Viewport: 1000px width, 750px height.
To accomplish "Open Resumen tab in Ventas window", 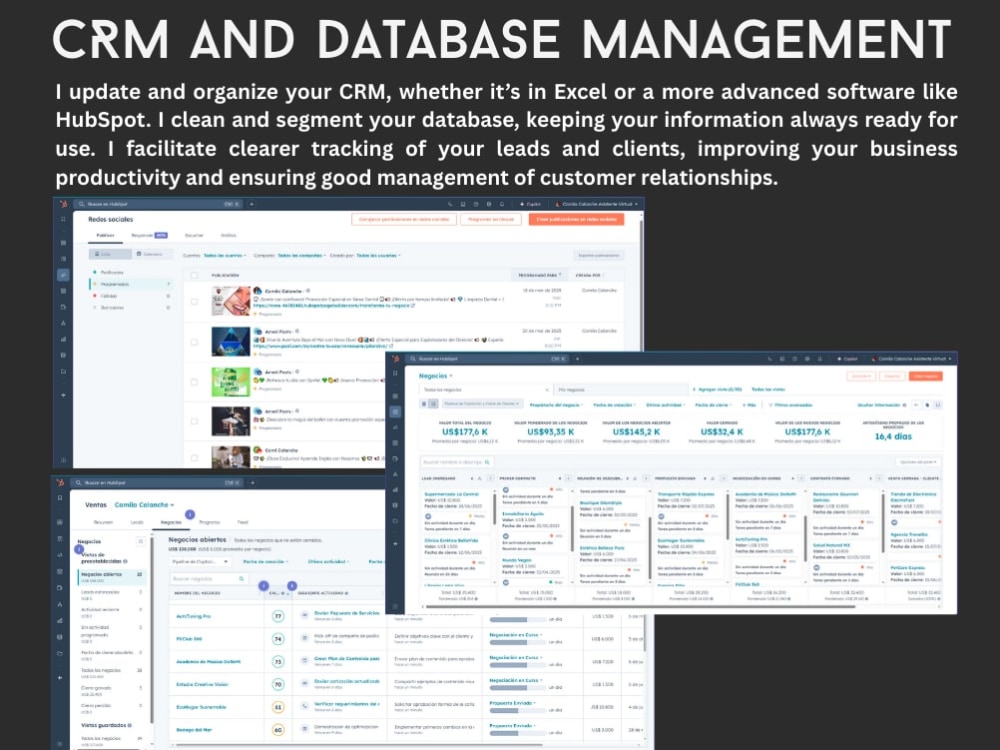I will (103, 522).
